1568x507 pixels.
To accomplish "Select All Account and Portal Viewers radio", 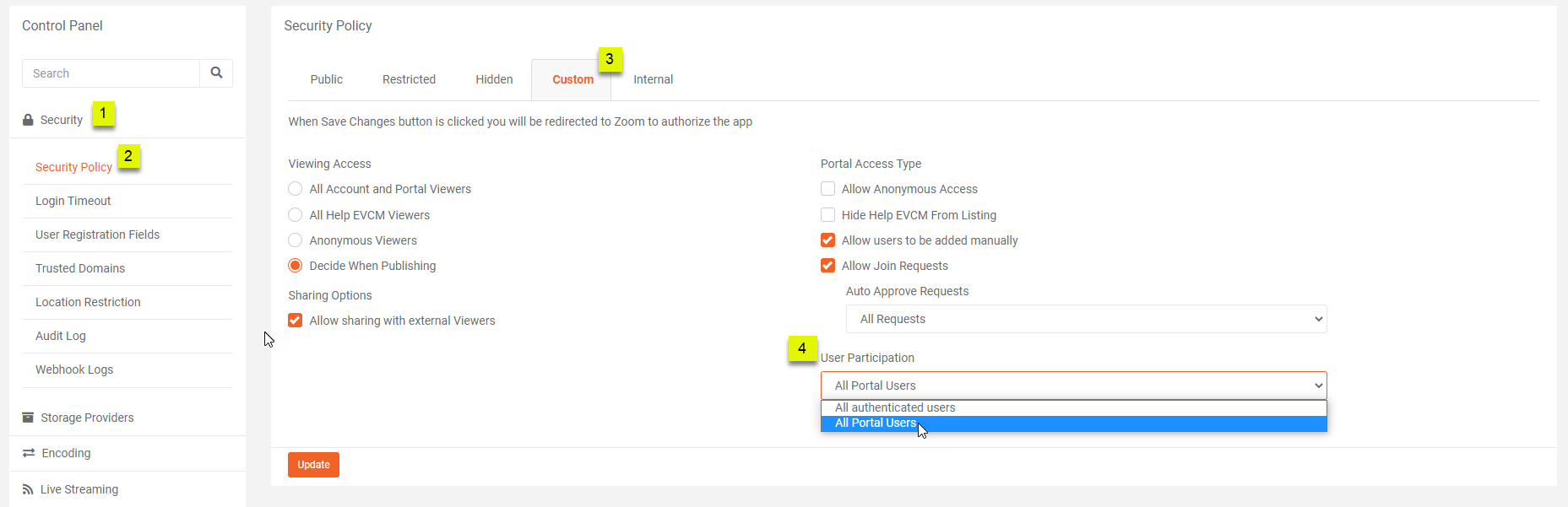I will click(296, 189).
